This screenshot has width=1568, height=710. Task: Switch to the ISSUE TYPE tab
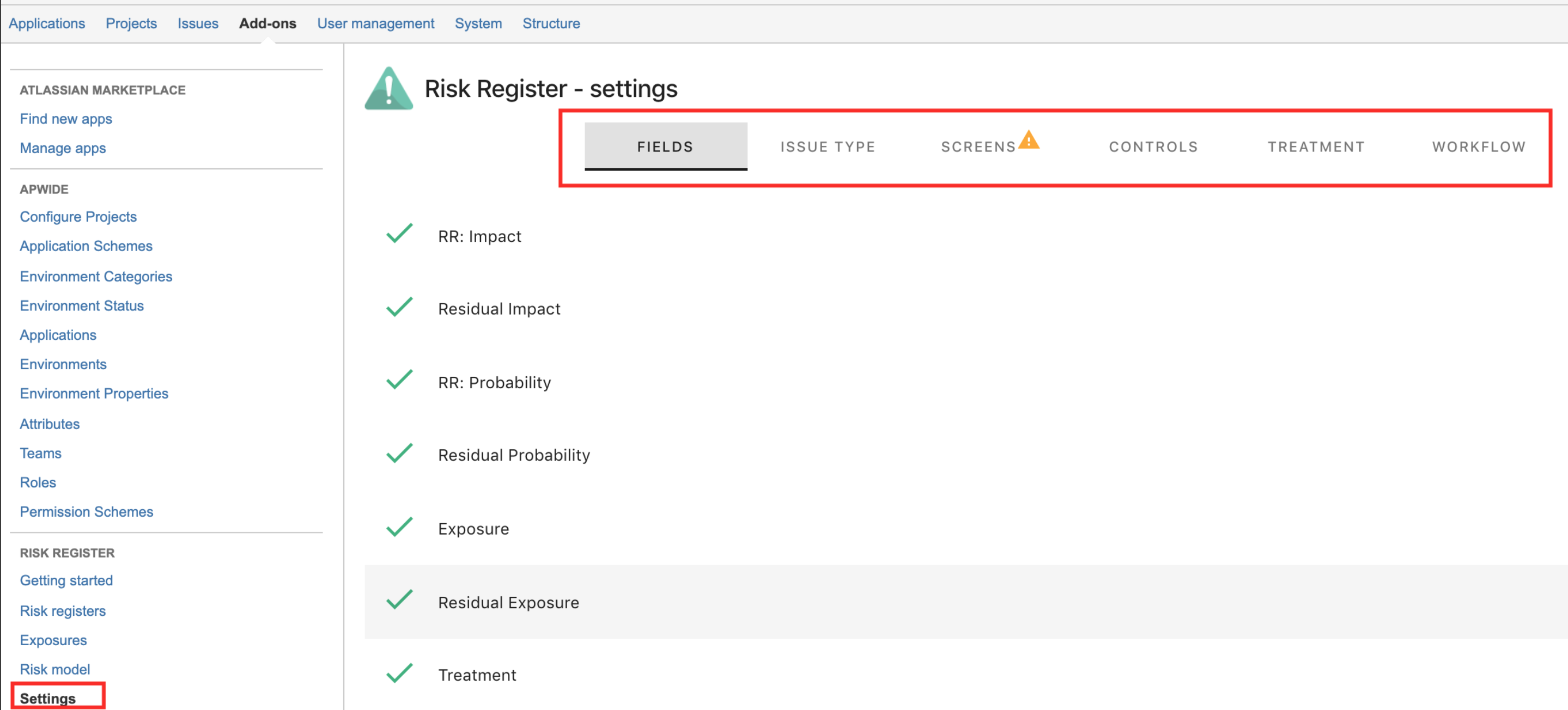click(x=828, y=146)
